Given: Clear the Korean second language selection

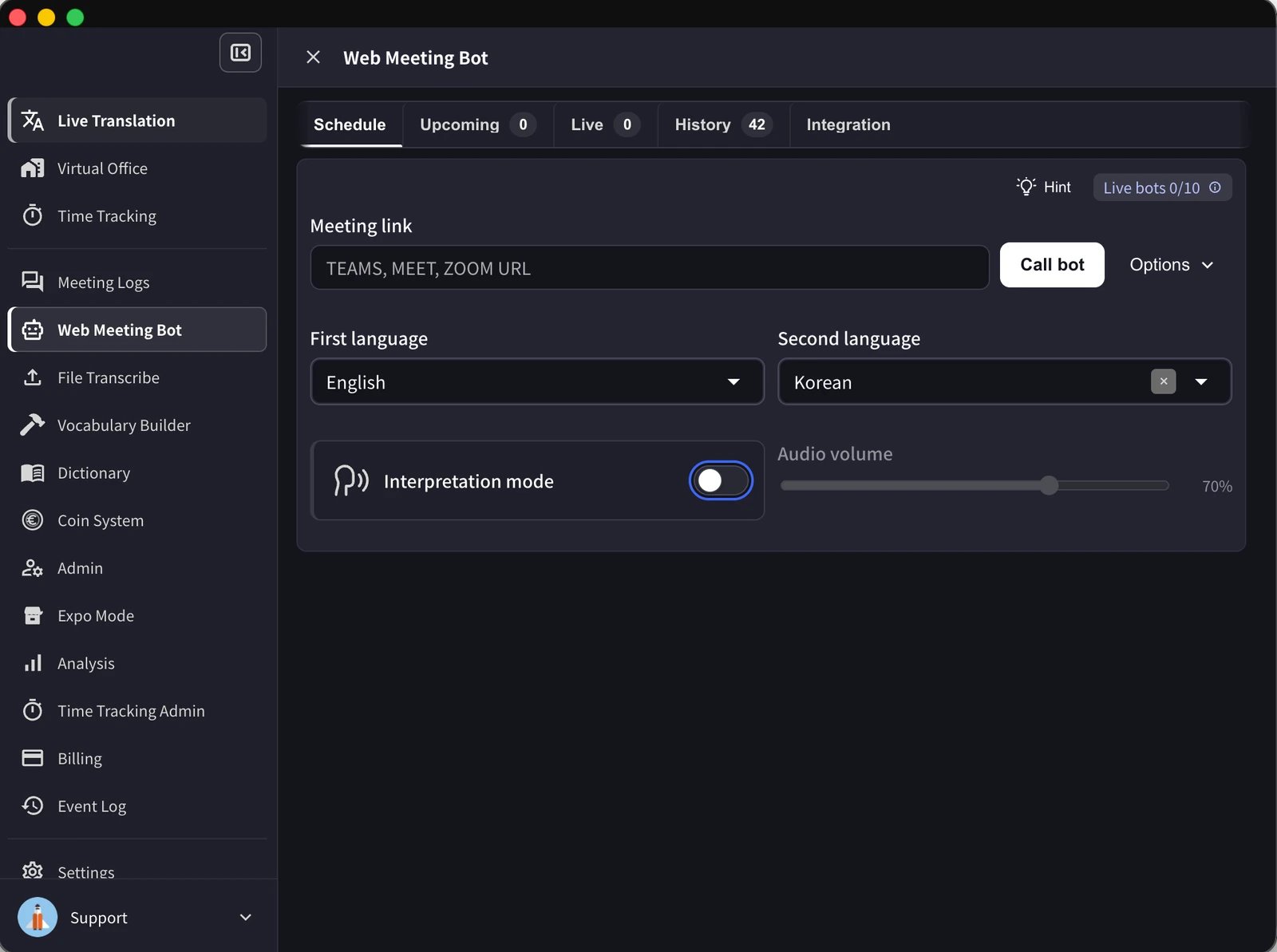Looking at the screenshot, I should pyautogui.click(x=1164, y=381).
